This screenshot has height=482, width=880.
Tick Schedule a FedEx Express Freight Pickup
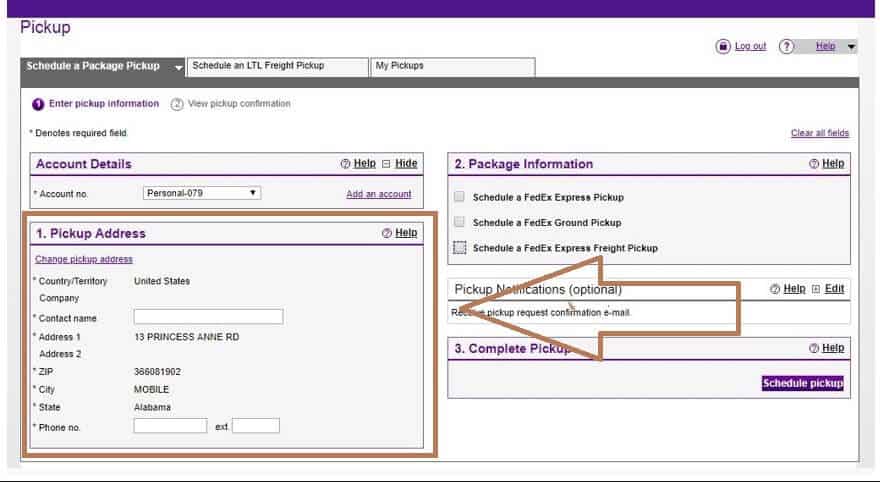pyautogui.click(x=459, y=248)
